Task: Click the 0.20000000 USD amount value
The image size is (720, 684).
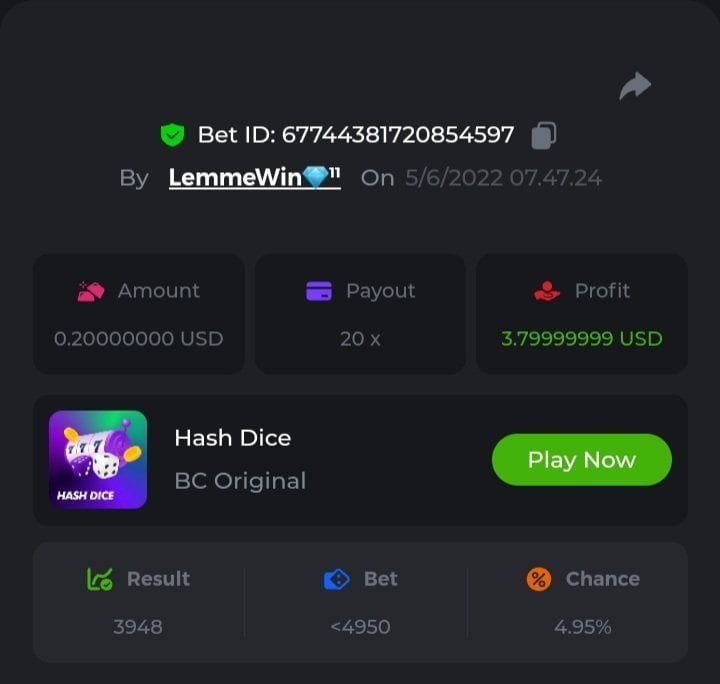Action: 138,338
